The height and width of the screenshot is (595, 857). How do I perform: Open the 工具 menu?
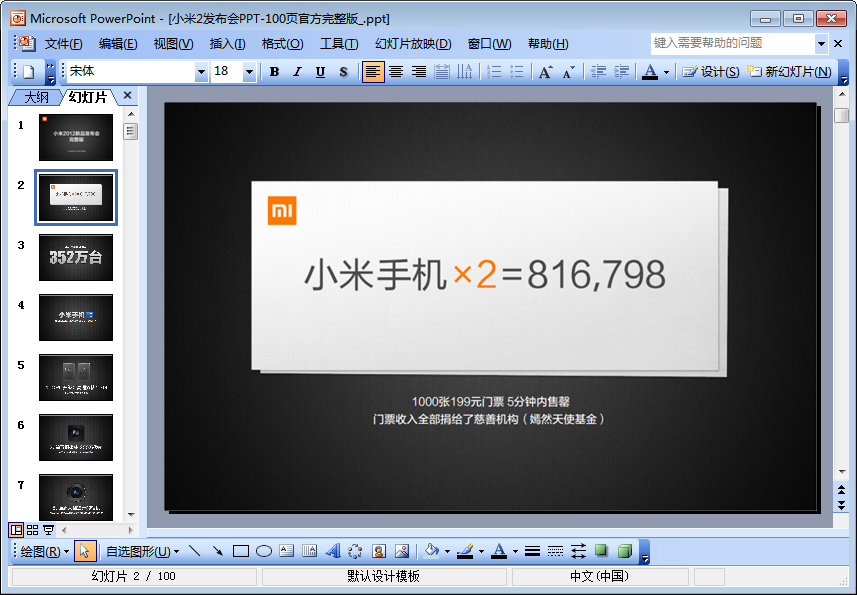point(339,44)
